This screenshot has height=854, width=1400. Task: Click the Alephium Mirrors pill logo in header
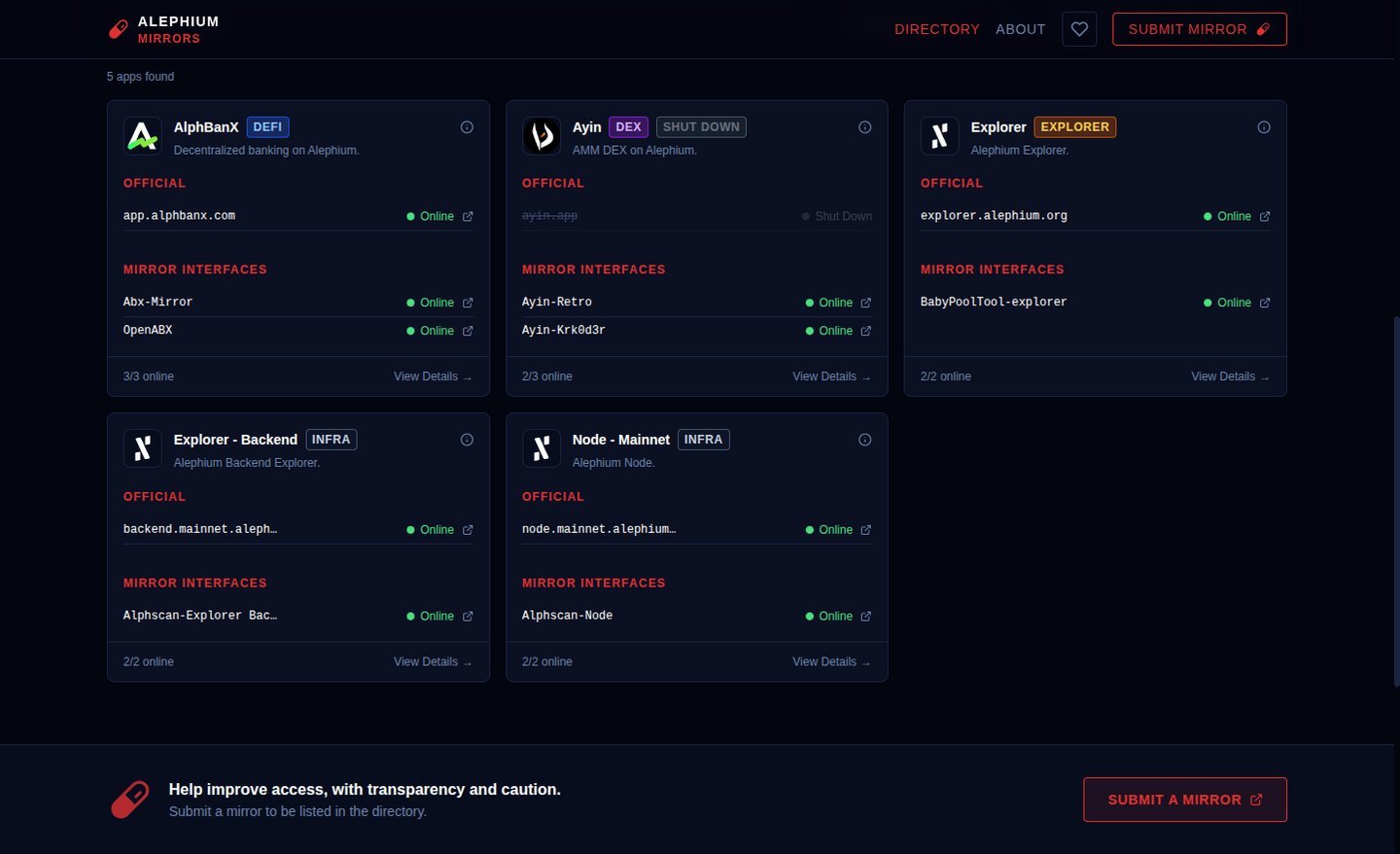click(118, 29)
